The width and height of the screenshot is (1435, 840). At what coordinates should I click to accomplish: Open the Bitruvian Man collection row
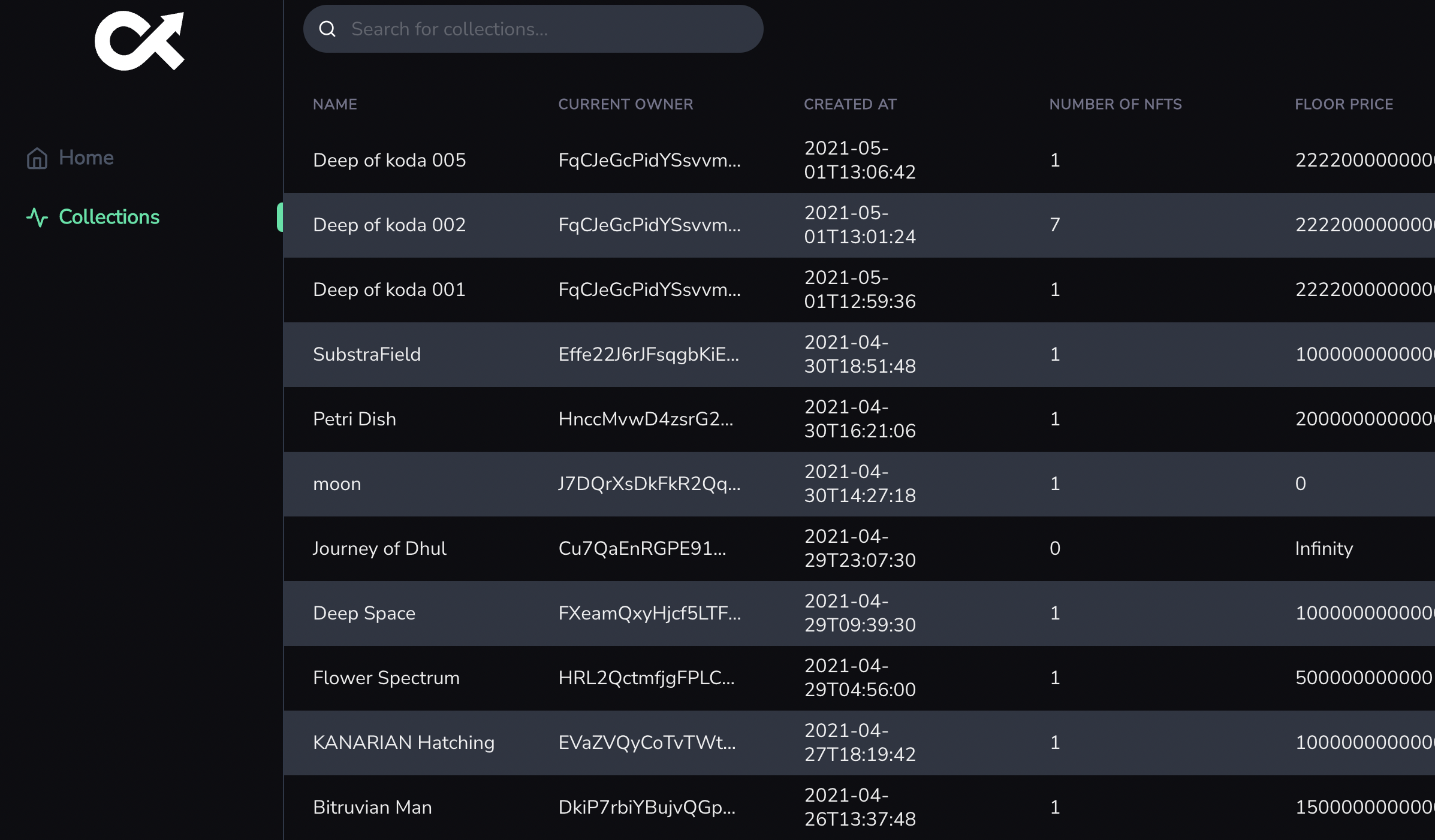[372, 807]
